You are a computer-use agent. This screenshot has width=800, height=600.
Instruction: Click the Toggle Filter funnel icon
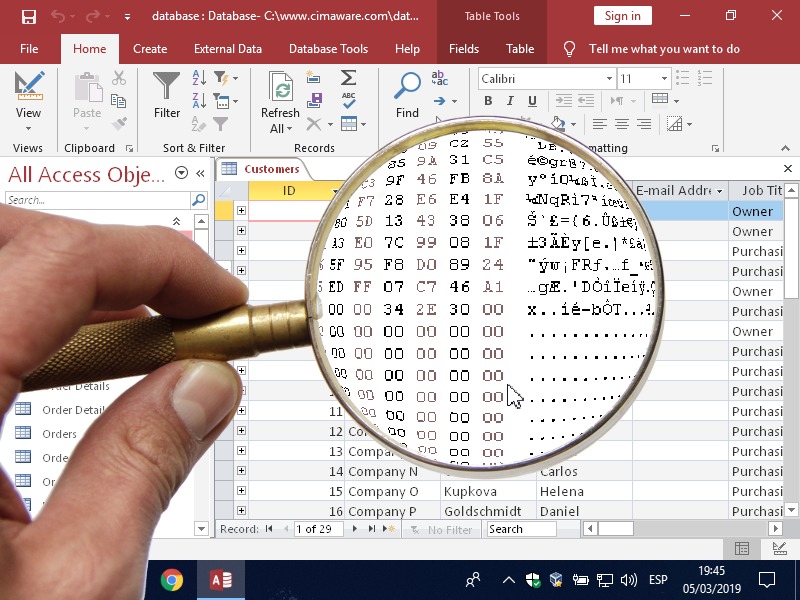pyautogui.click(x=220, y=123)
